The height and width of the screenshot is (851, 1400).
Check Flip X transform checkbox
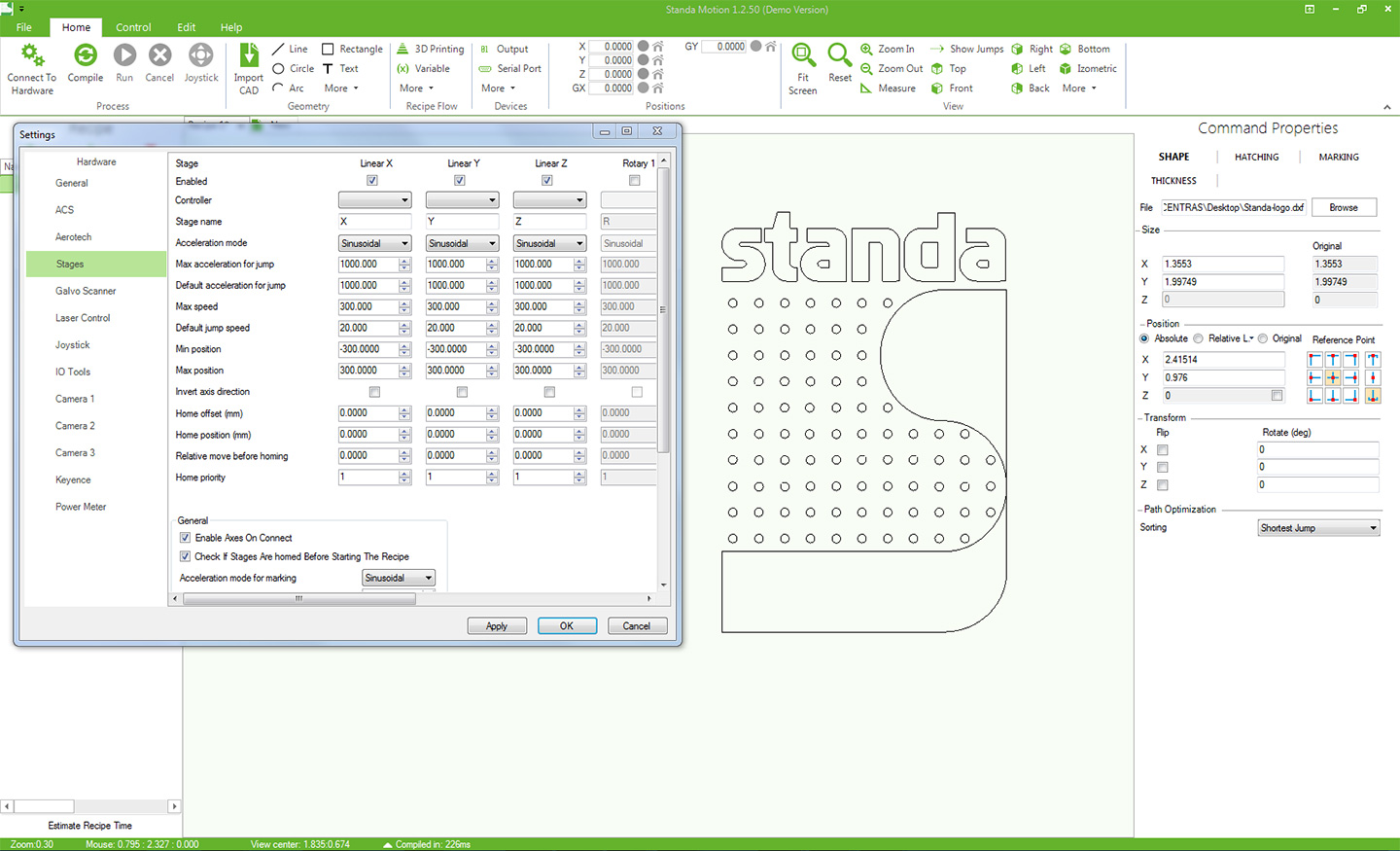[x=1163, y=449]
